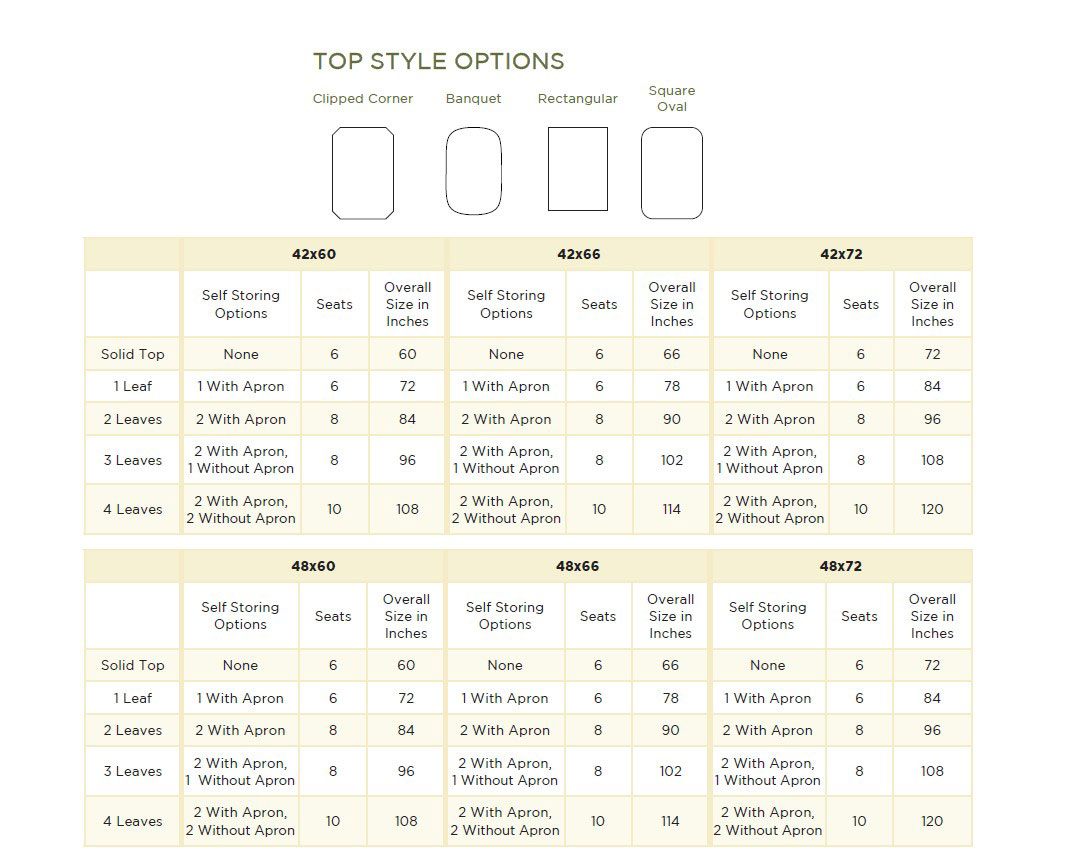Click overall size '108' in 42x72 3 Leaves row
This screenshot has height=858, width=1067.
click(x=932, y=461)
